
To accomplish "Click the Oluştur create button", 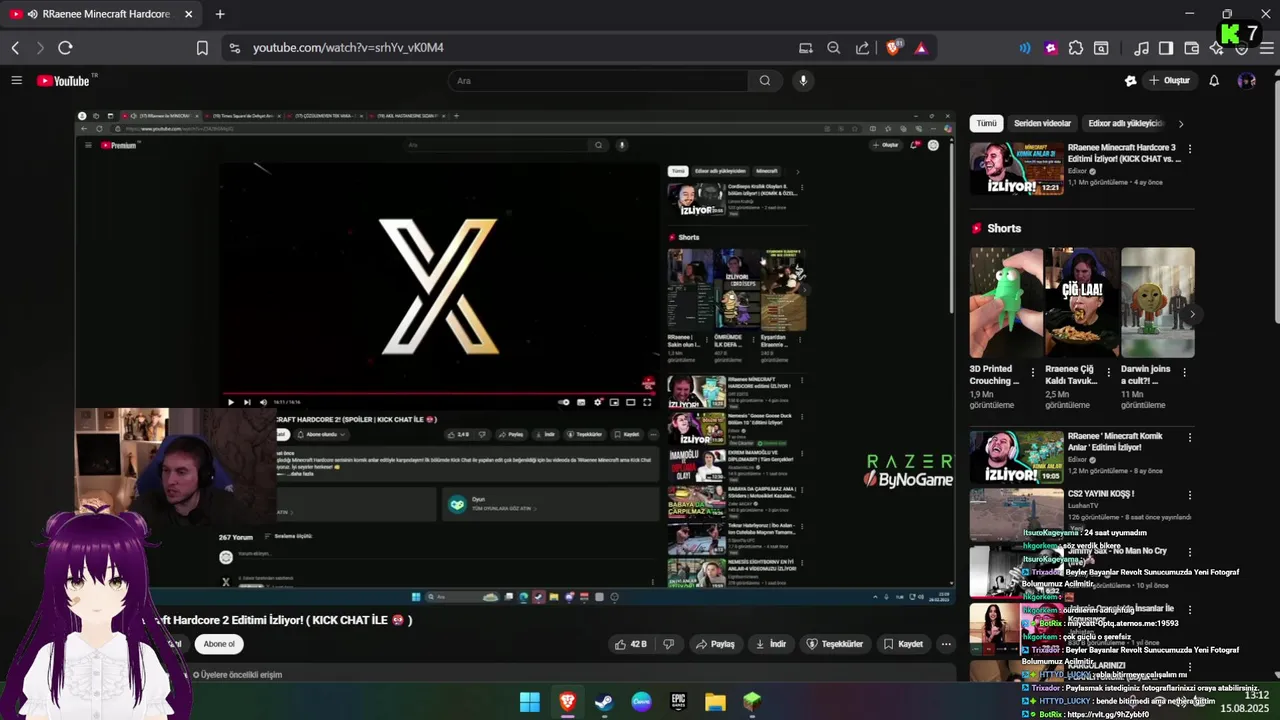I will pos(1170,81).
